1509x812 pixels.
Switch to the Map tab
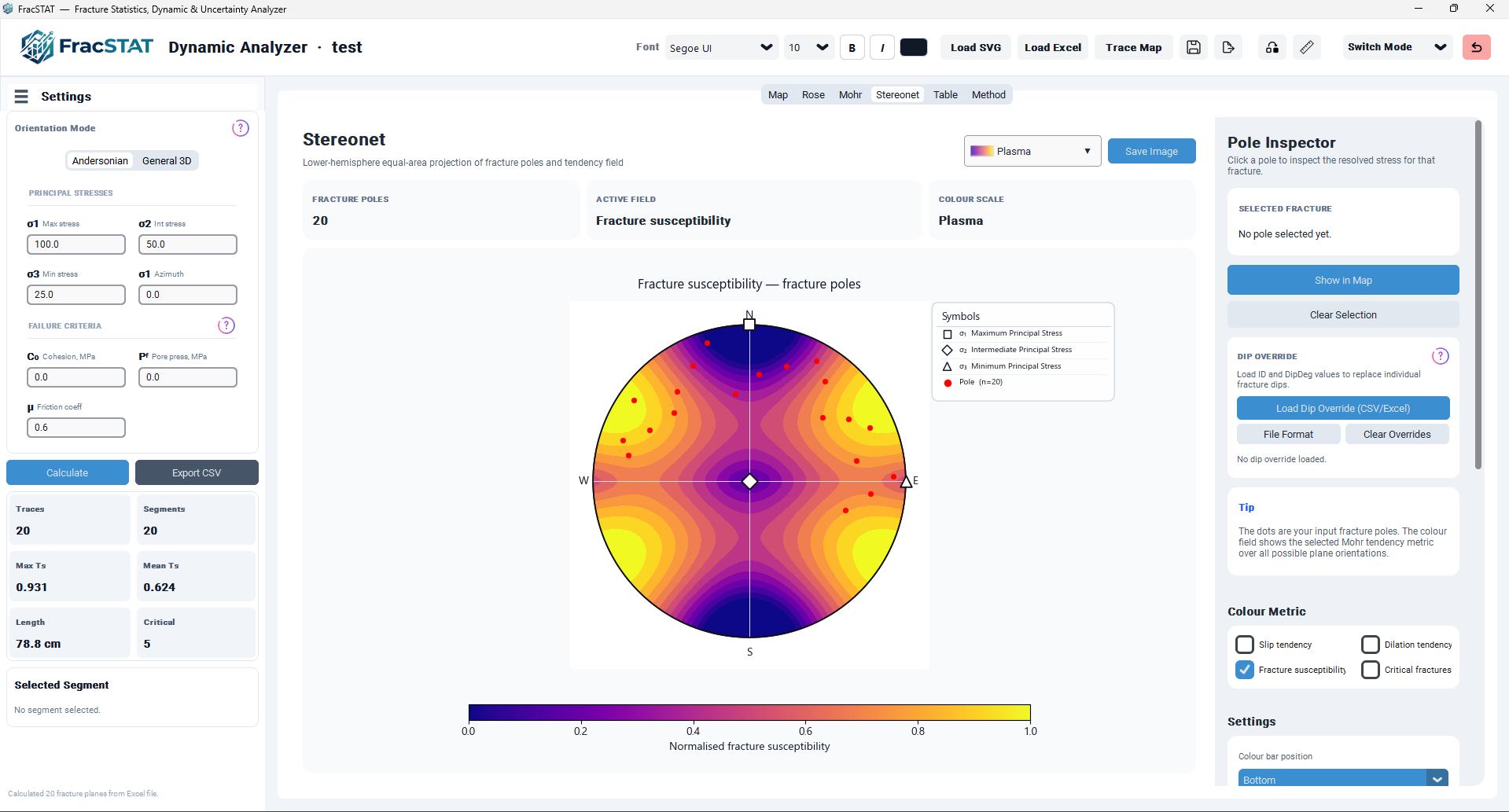[778, 95]
